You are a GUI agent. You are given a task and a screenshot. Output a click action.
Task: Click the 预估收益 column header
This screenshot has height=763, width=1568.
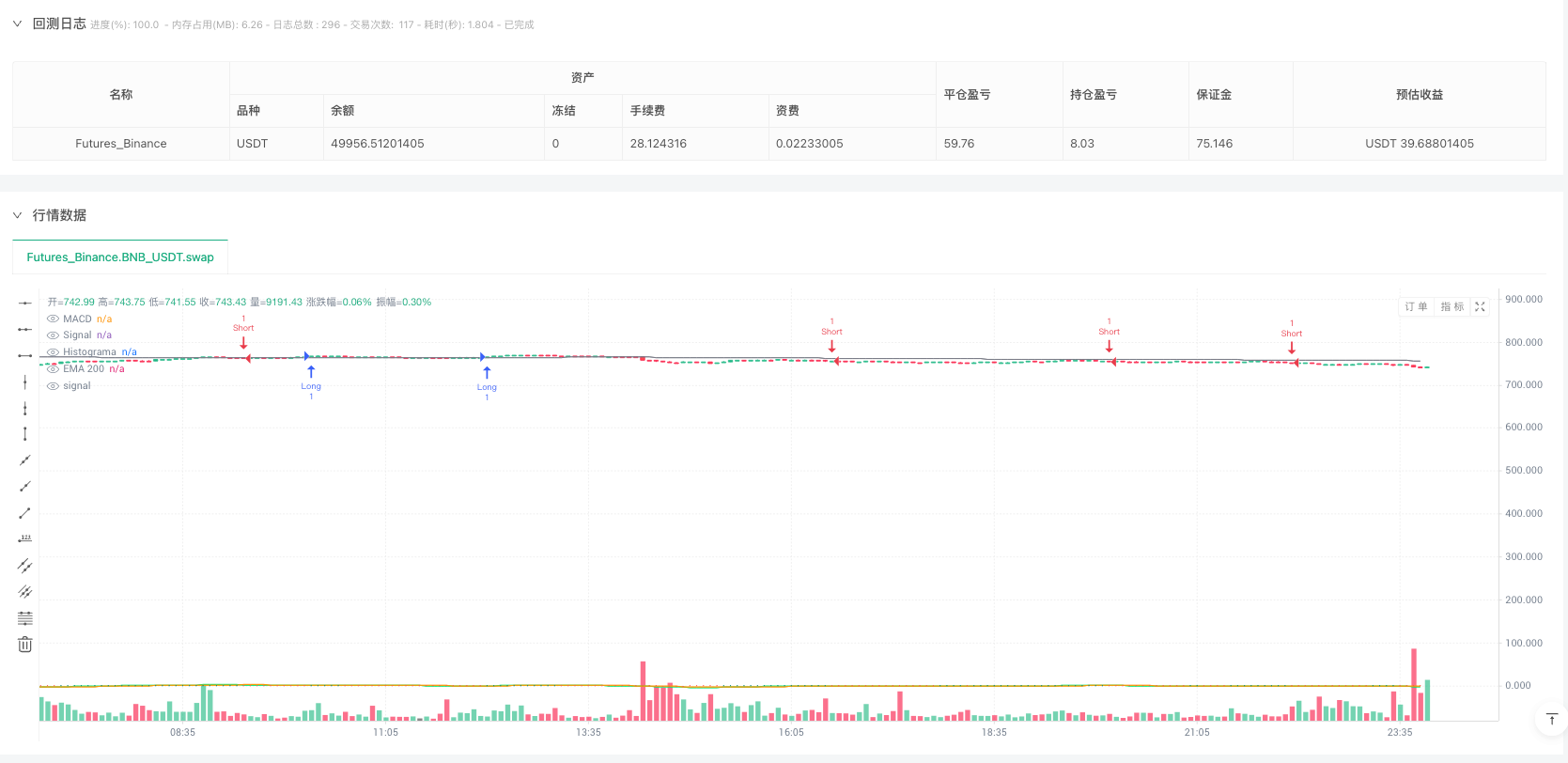(x=1420, y=95)
